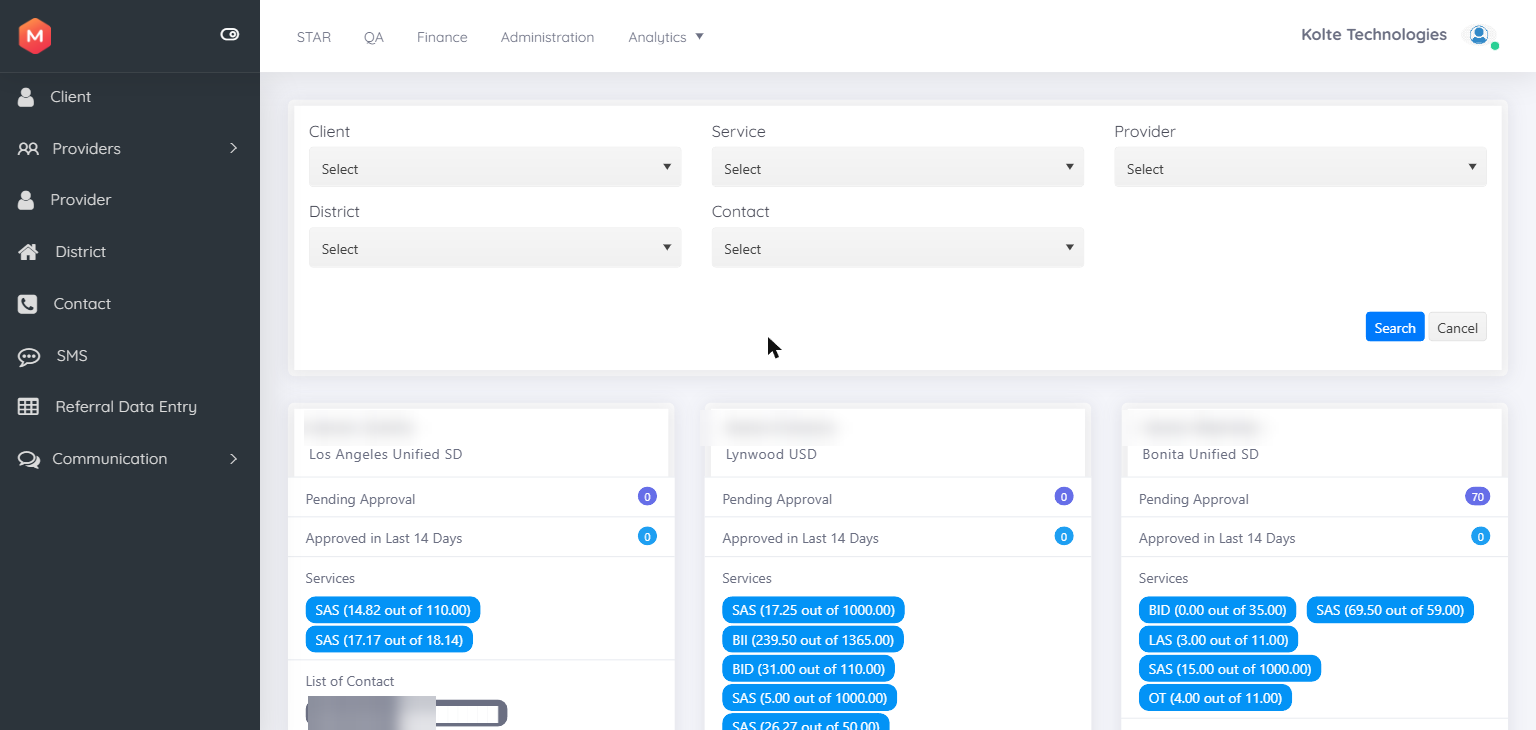This screenshot has height=730, width=1536.
Task: Open the District select dropdown
Action: (x=495, y=248)
